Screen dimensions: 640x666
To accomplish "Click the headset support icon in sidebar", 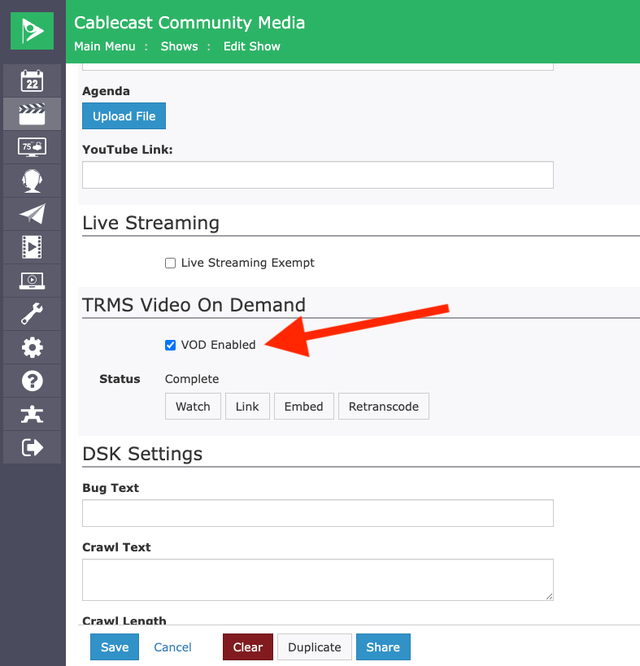I will tap(32, 181).
